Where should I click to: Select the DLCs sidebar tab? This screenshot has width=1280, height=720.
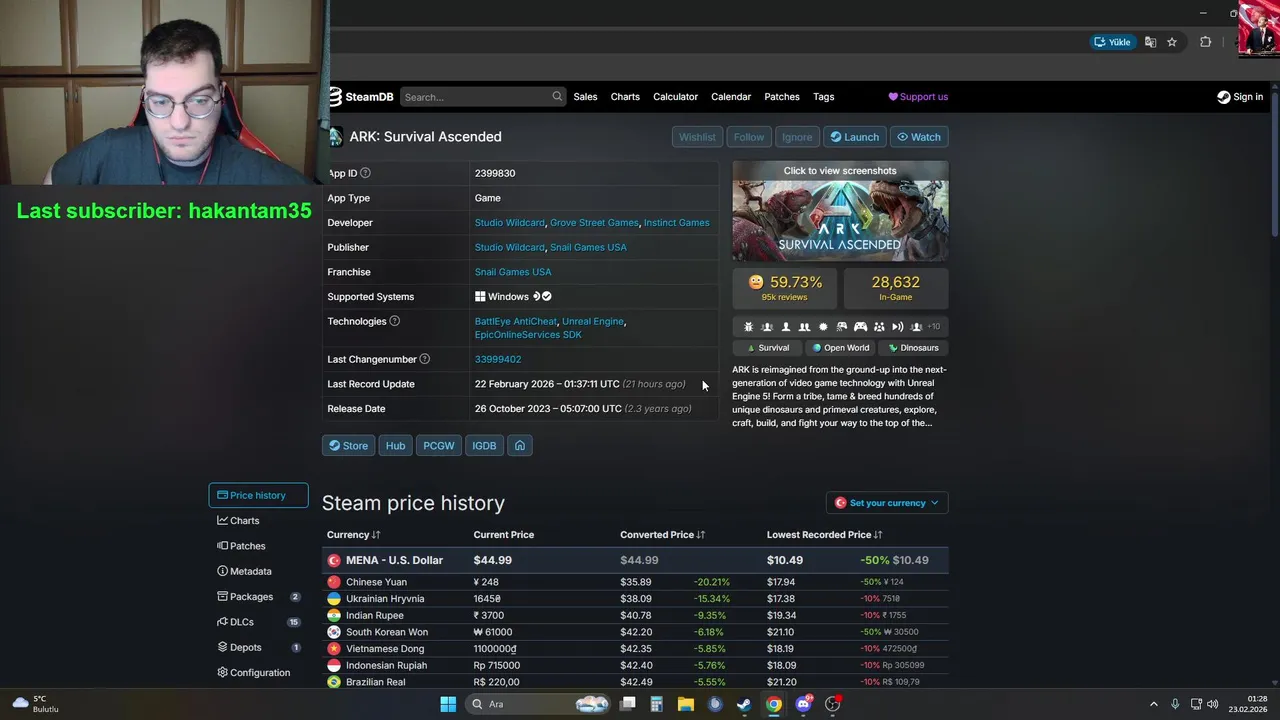258,622
